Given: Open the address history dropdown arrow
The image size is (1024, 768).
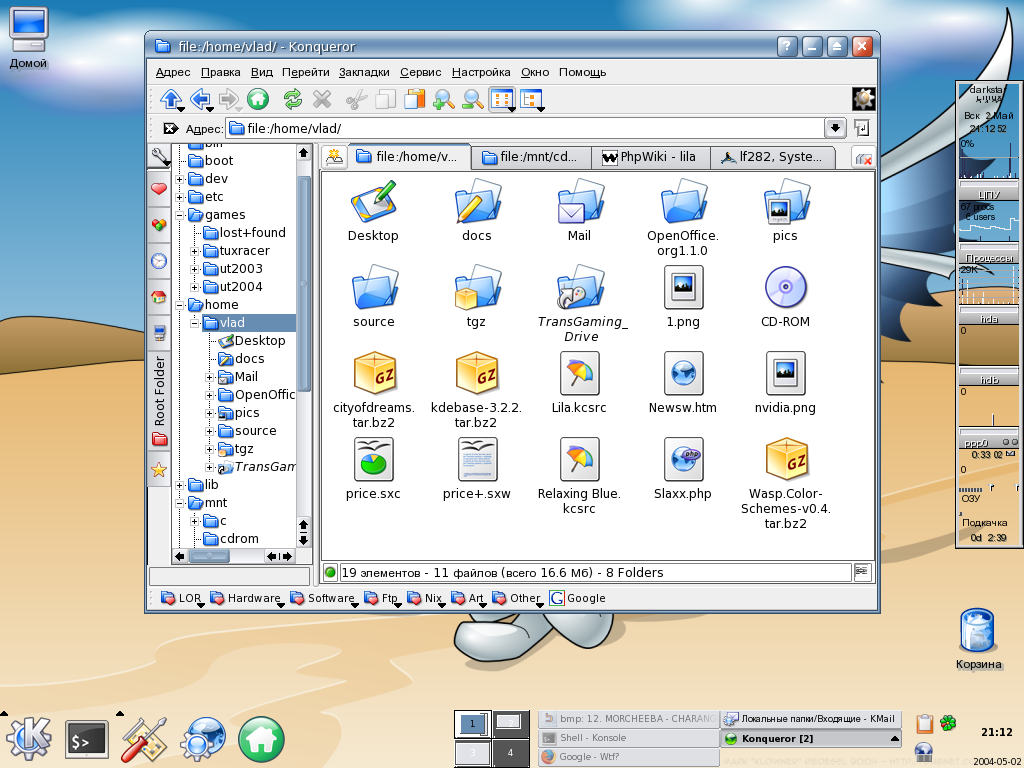Looking at the screenshot, I should [835, 128].
